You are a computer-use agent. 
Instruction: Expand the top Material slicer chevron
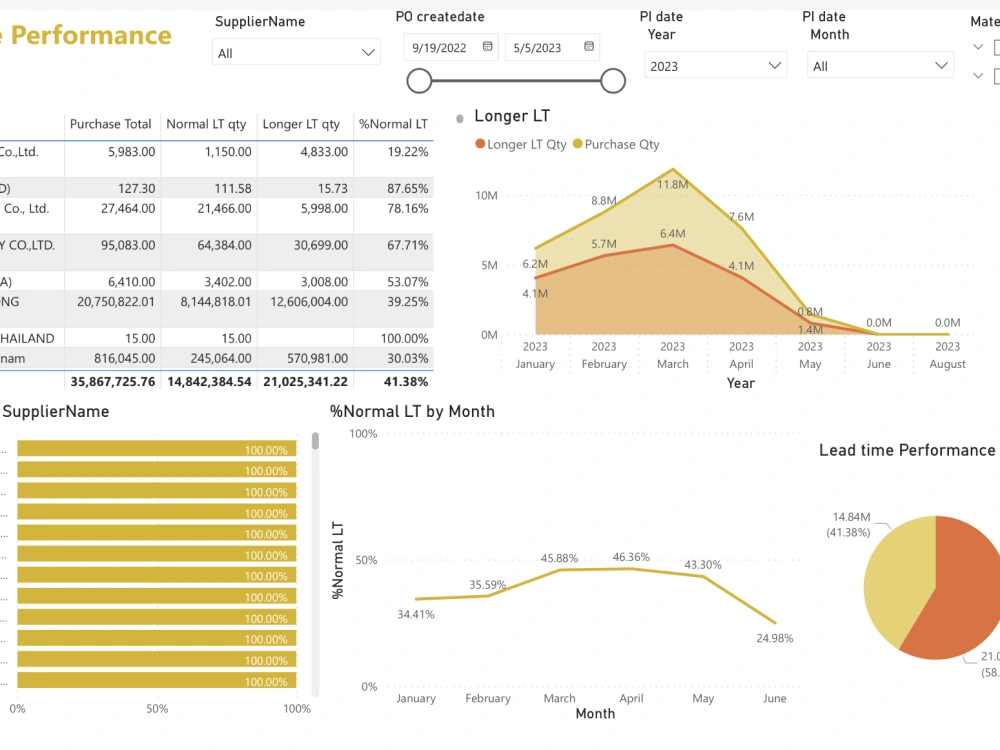click(977, 47)
